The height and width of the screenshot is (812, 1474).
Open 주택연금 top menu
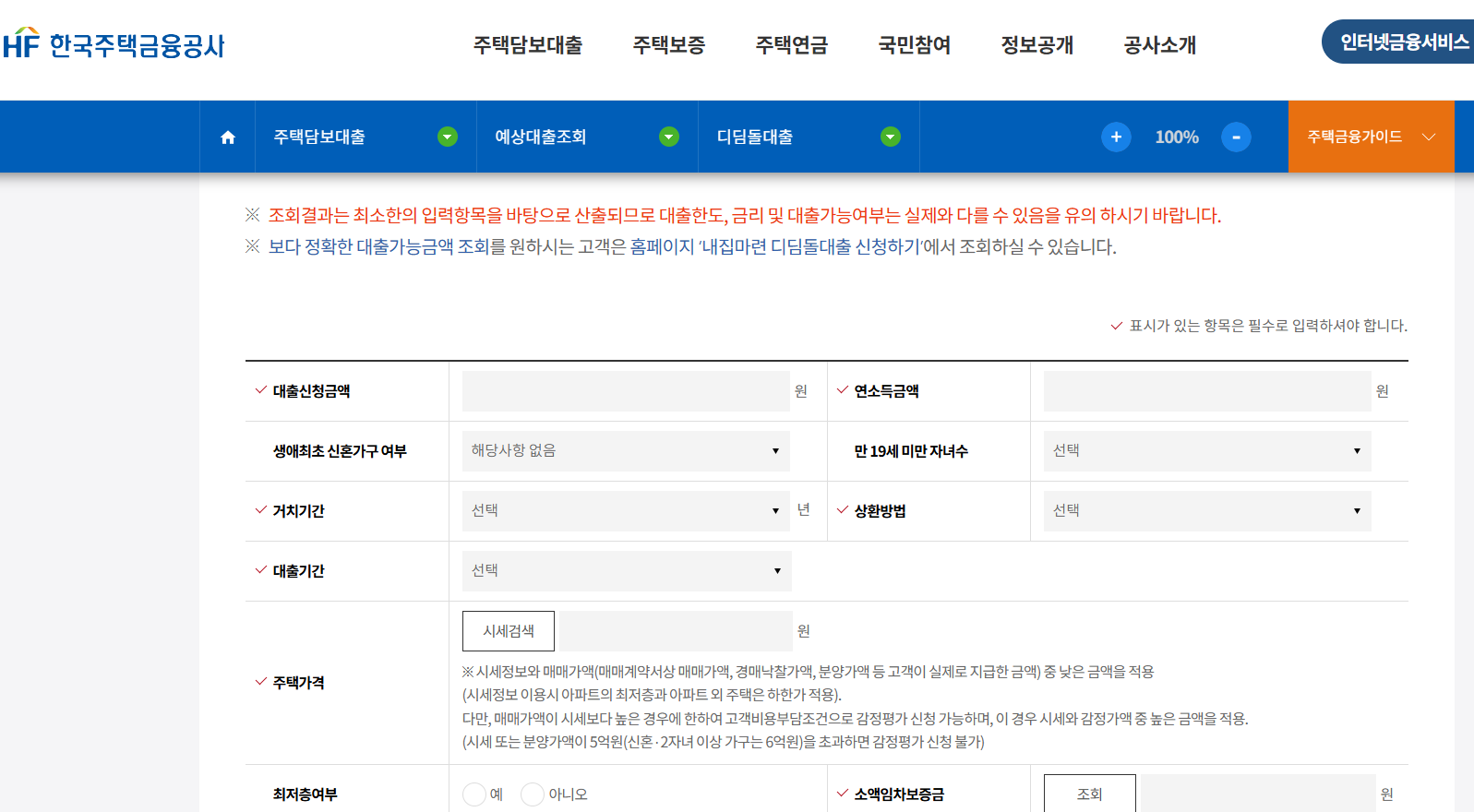pyautogui.click(x=792, y=45)
